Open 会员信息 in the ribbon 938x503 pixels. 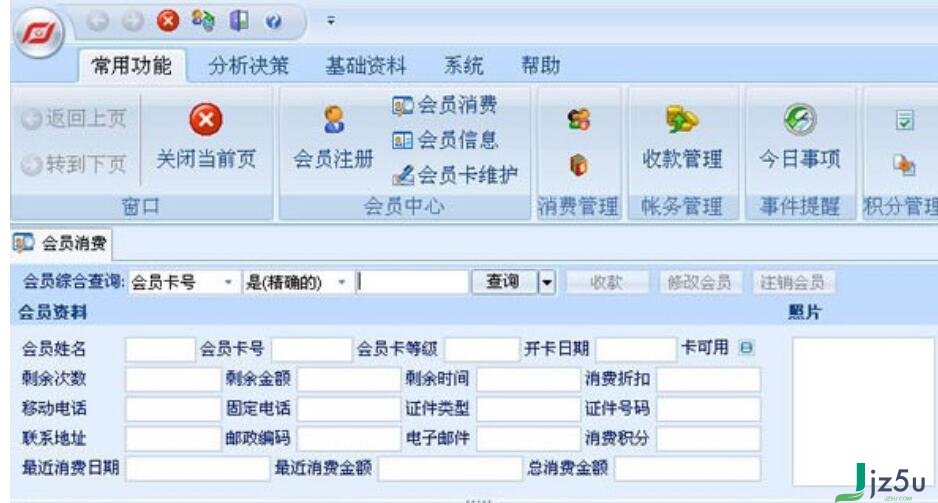tap(444, 140)
